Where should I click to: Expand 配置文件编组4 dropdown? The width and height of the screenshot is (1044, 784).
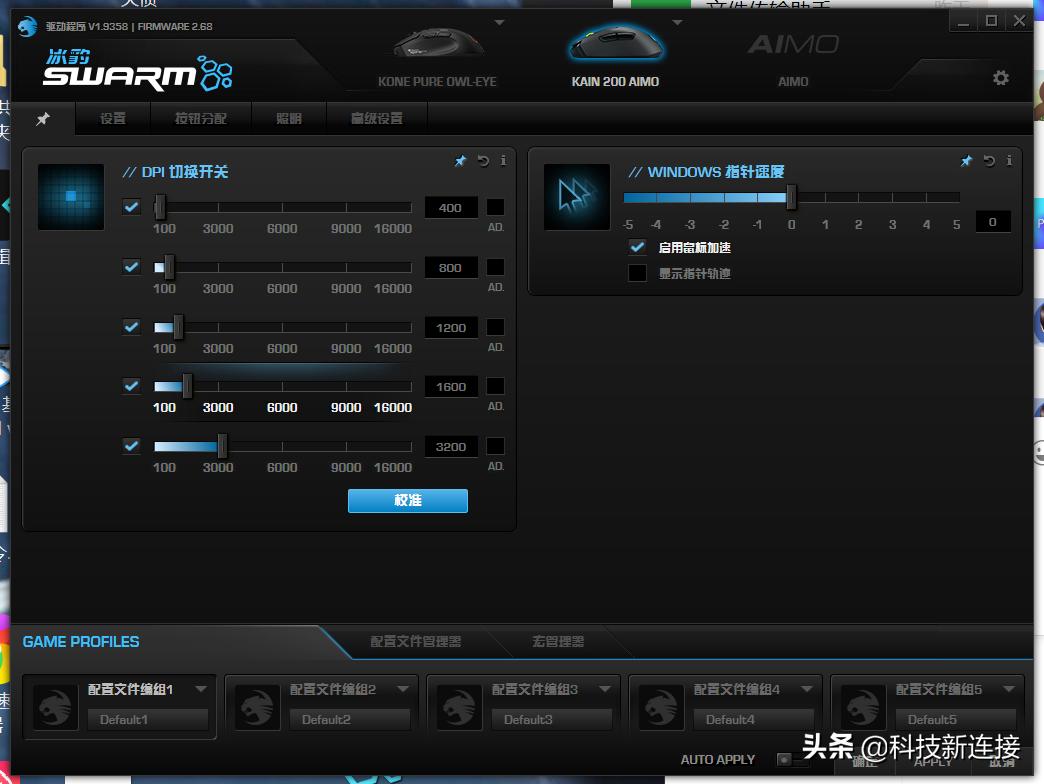(807, 689)
